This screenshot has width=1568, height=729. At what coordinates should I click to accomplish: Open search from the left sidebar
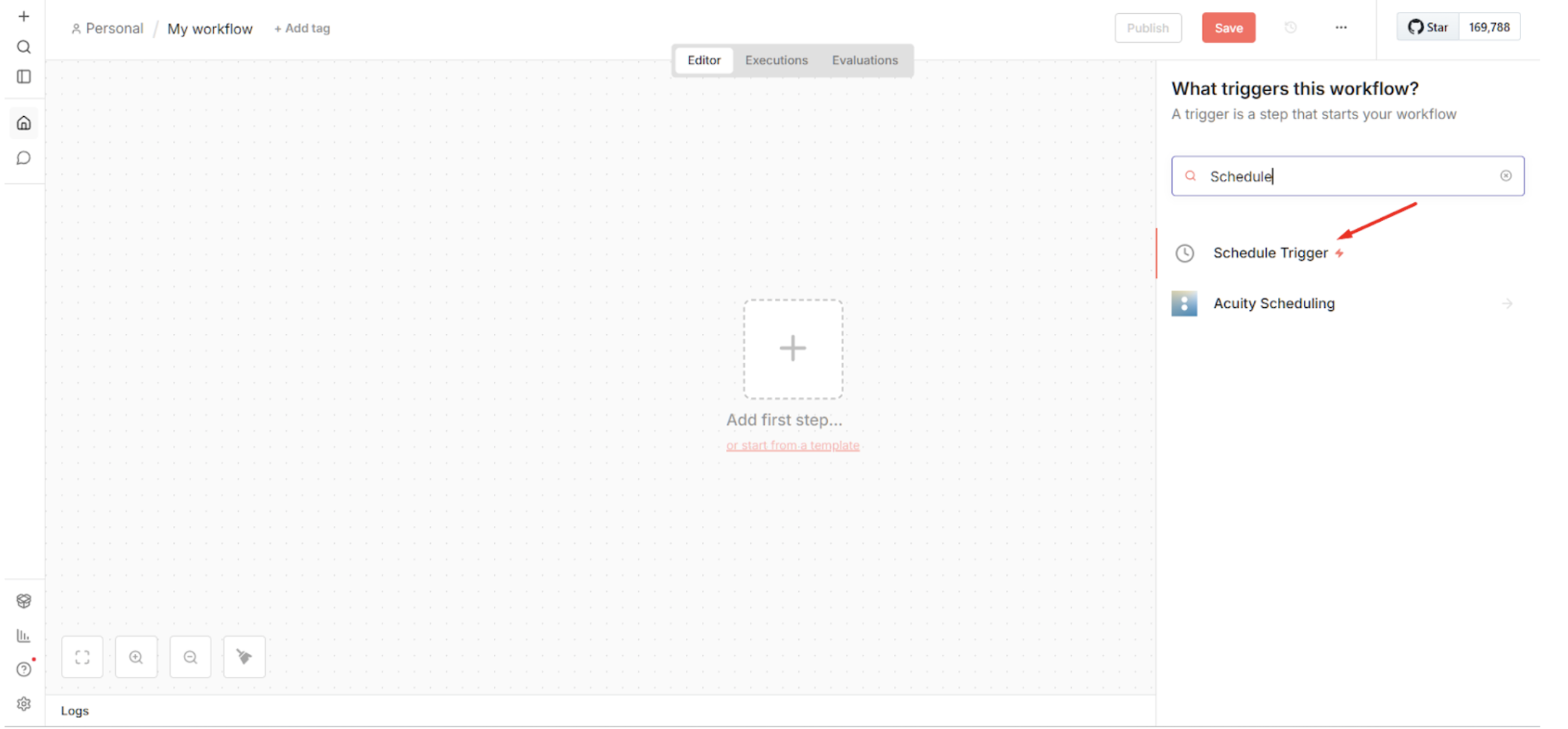(x=24, y=47)
